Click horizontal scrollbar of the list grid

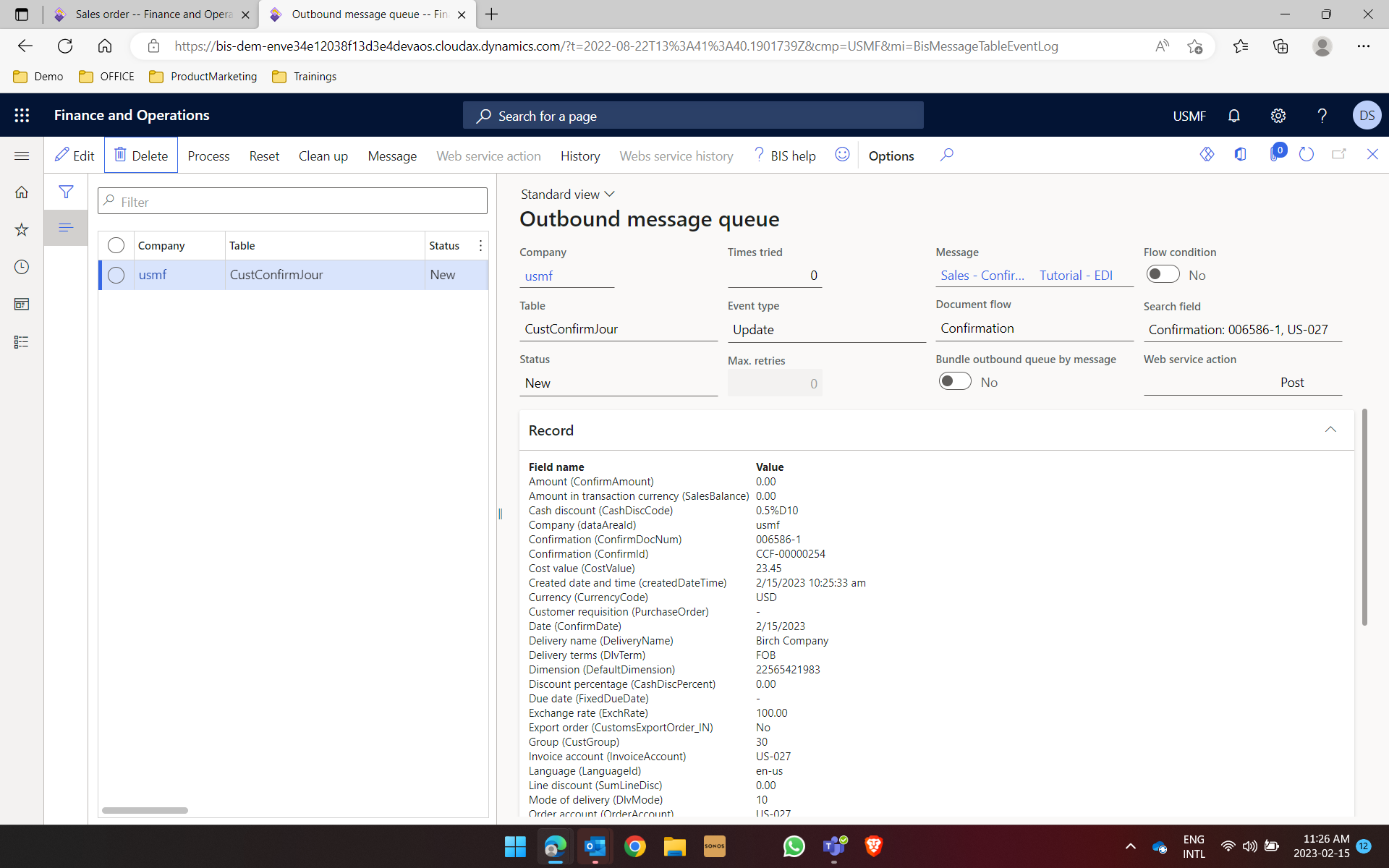pyautogui.click(x=145, y=810)
